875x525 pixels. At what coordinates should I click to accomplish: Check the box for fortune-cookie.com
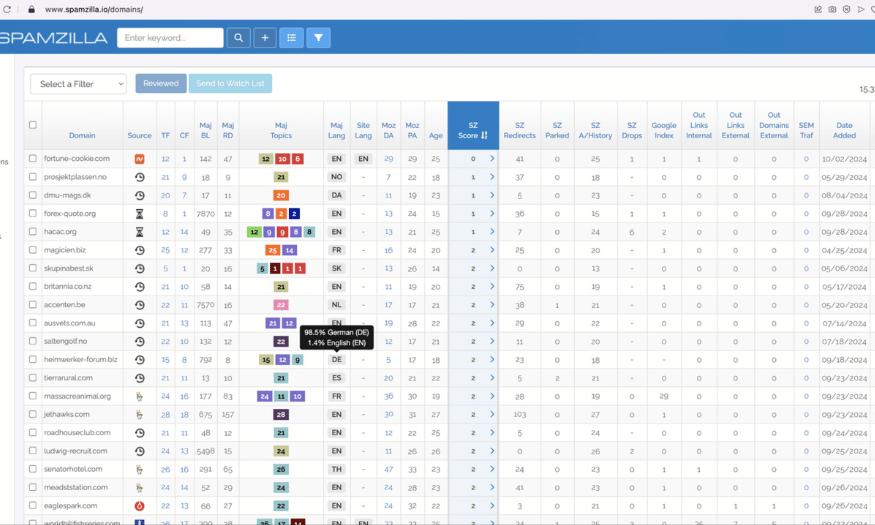(33, 158)
